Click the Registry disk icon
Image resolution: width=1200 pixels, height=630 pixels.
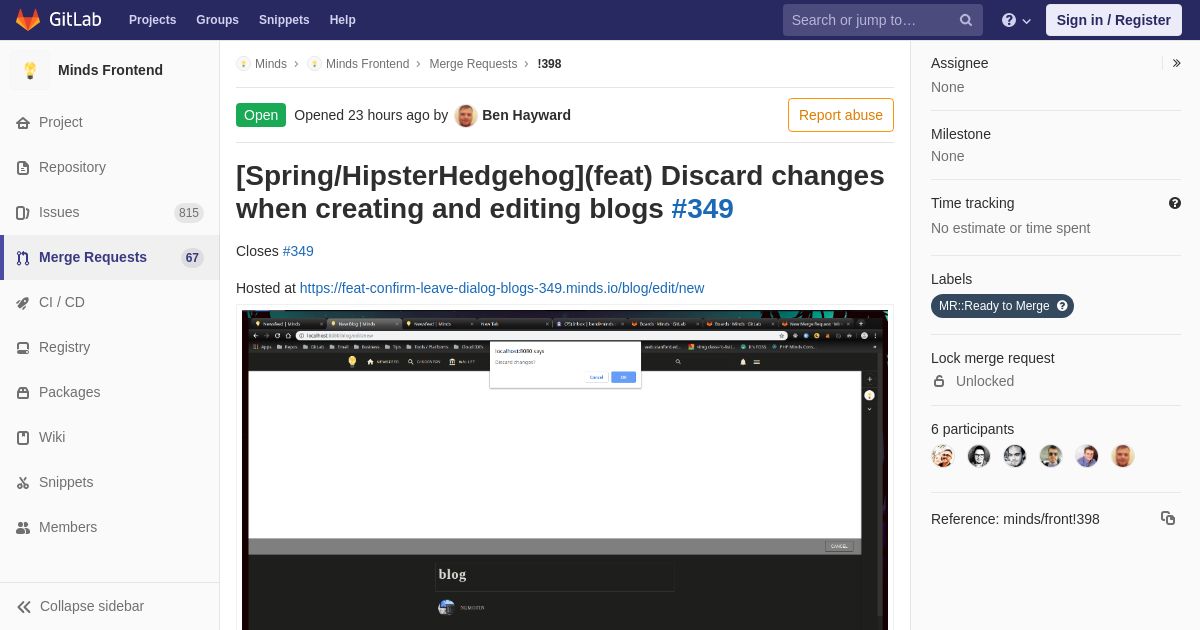pyautogui.click(x=23, y=348)
